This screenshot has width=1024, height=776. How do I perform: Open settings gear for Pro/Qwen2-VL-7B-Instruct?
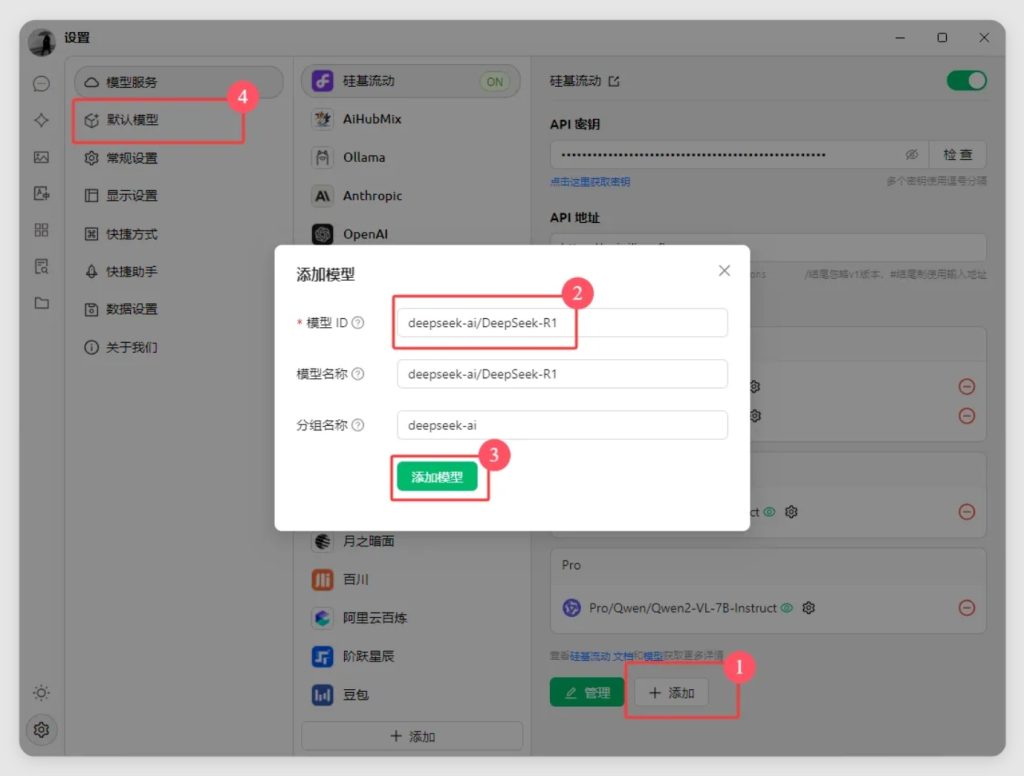[808, 608]
